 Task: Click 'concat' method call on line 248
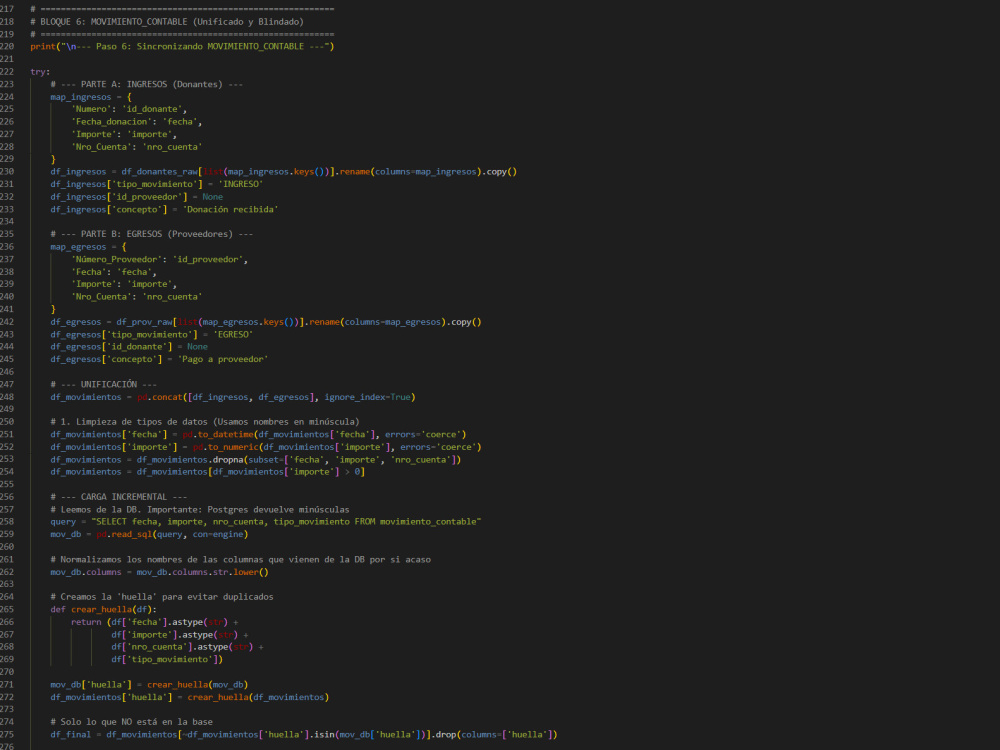[167, 397]
